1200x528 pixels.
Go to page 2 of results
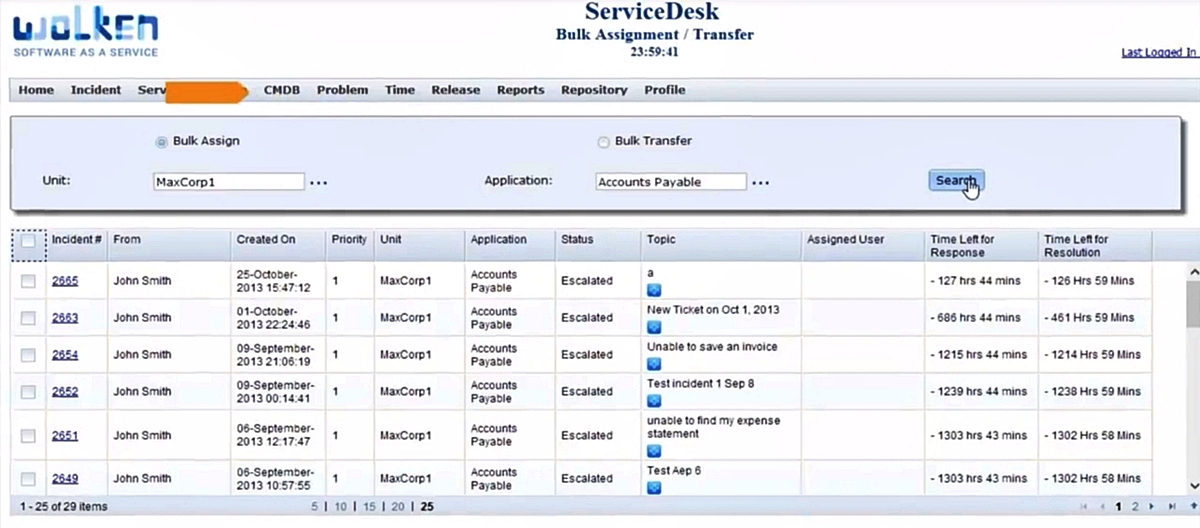[1135, 507]
